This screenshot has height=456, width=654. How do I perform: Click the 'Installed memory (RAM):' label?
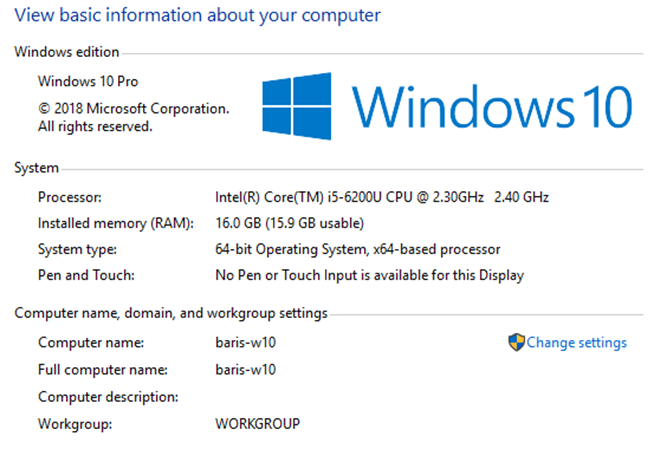tap(116, 224)
